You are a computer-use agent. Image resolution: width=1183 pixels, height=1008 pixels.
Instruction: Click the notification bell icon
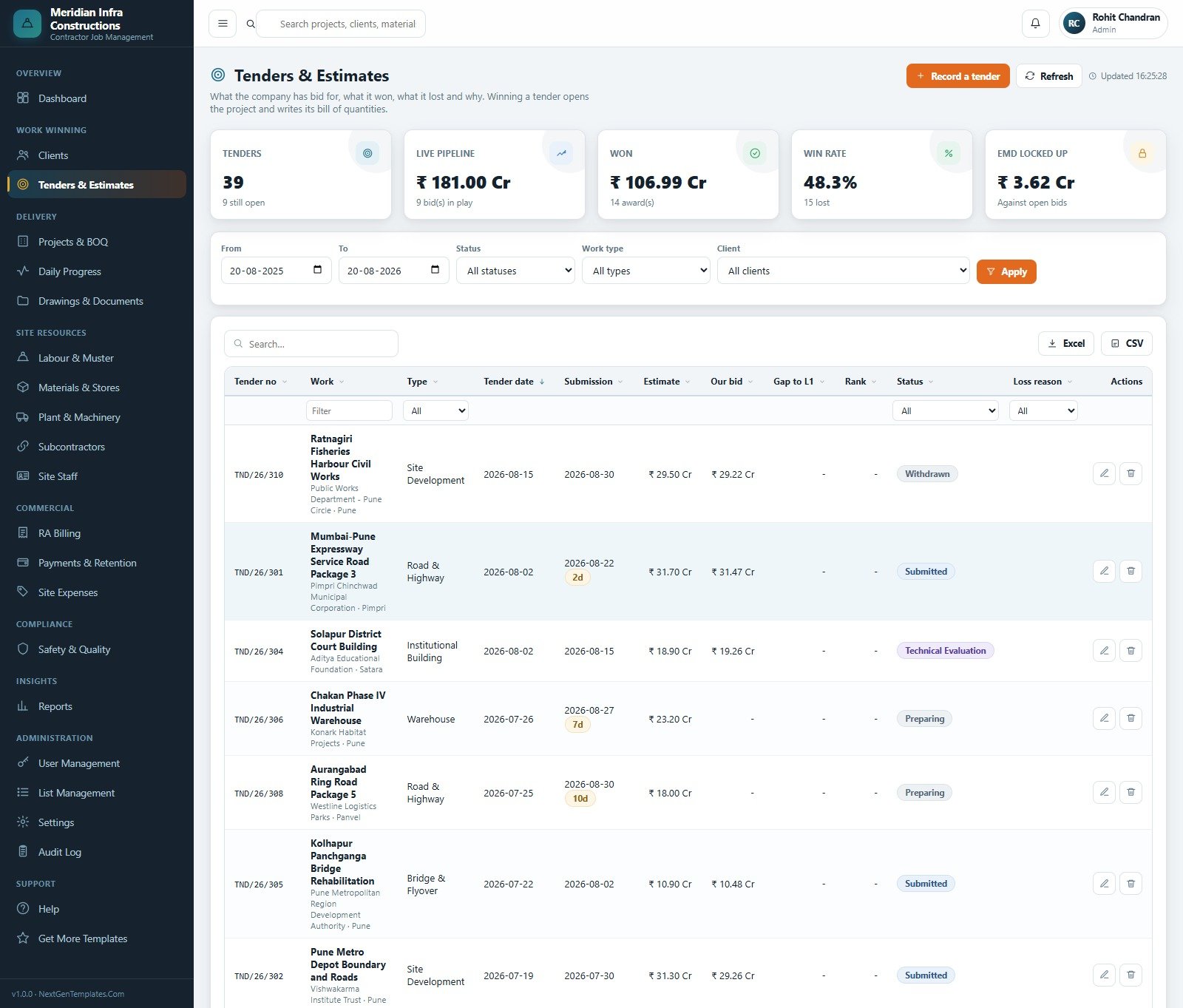coord(1035,24)
